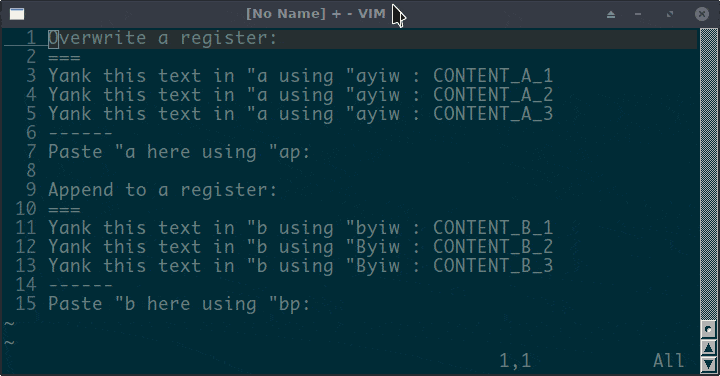Click the scrollbar down arrow button
The width and height of the screenshot is (720, 376).
(x=708, y=364)
